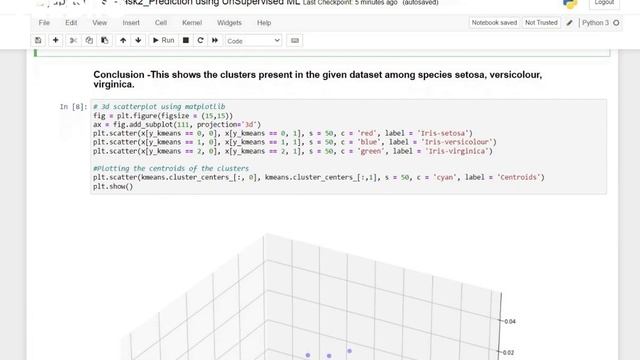The width and height of the screenshot is (640, 360).
Task: Save the notebook with the floppy disk icon
Action: click(38, 40)
